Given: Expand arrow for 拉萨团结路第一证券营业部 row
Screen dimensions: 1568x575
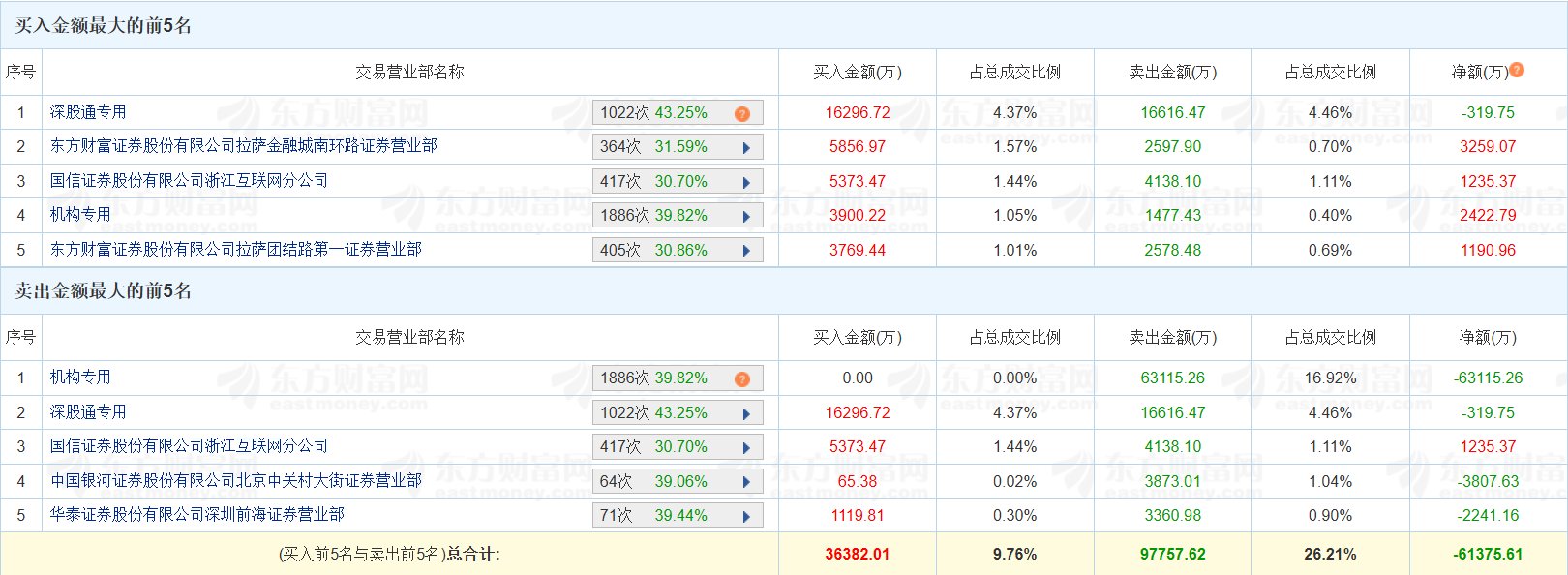Looking at the screenshot, I should click(x=746, y=251).
